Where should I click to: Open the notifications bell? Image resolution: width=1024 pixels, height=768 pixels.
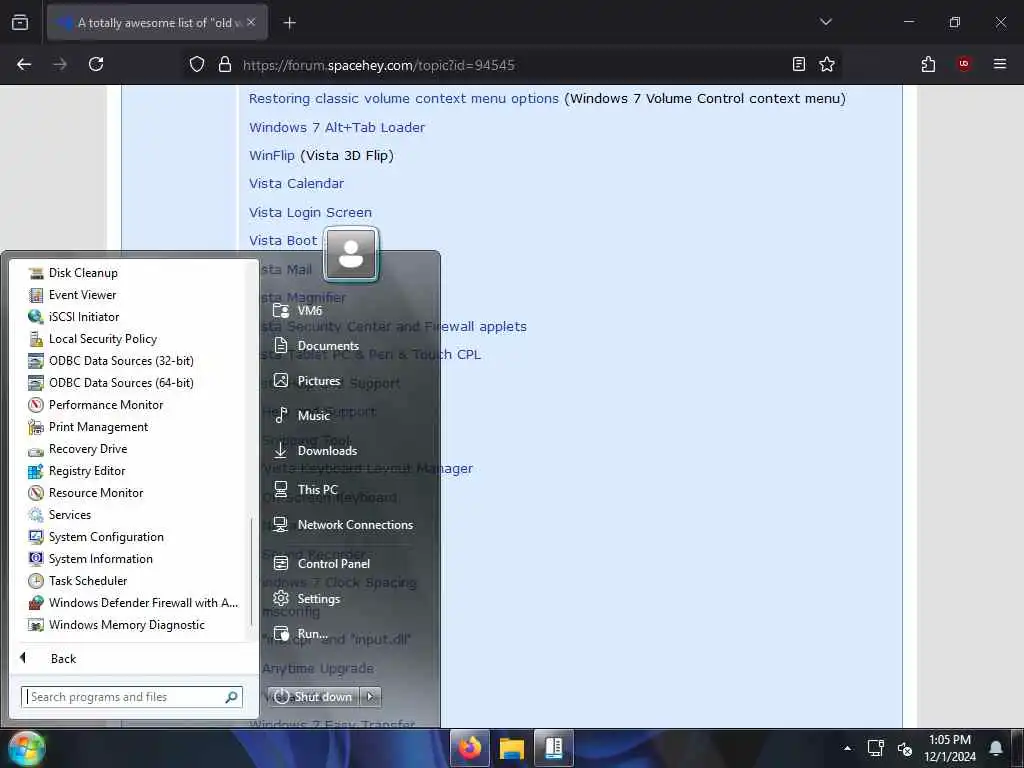click(996, 748)
